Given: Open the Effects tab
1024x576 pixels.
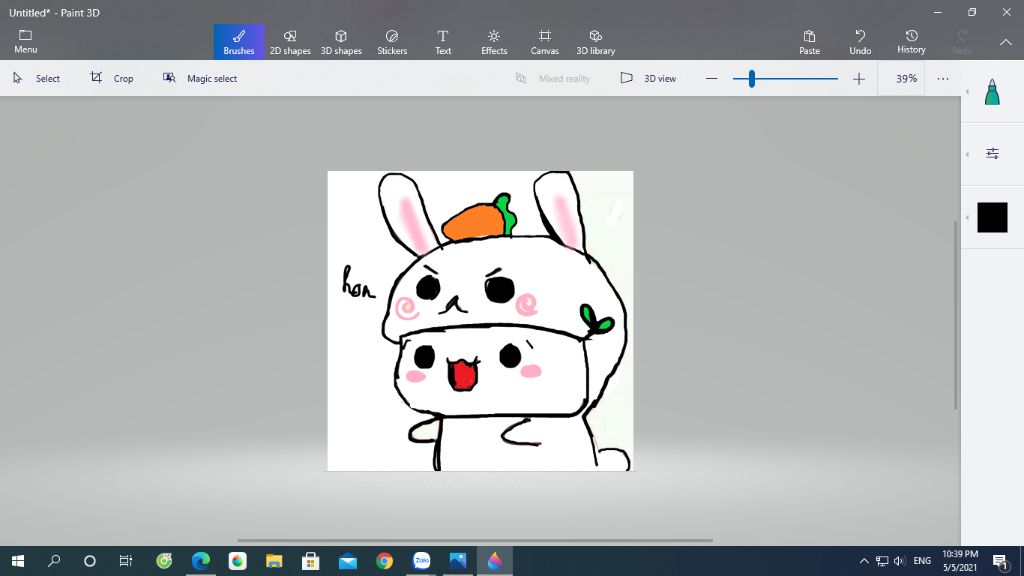Looking at the screenshot, I should pyautogui.click(x=494, y=42).
